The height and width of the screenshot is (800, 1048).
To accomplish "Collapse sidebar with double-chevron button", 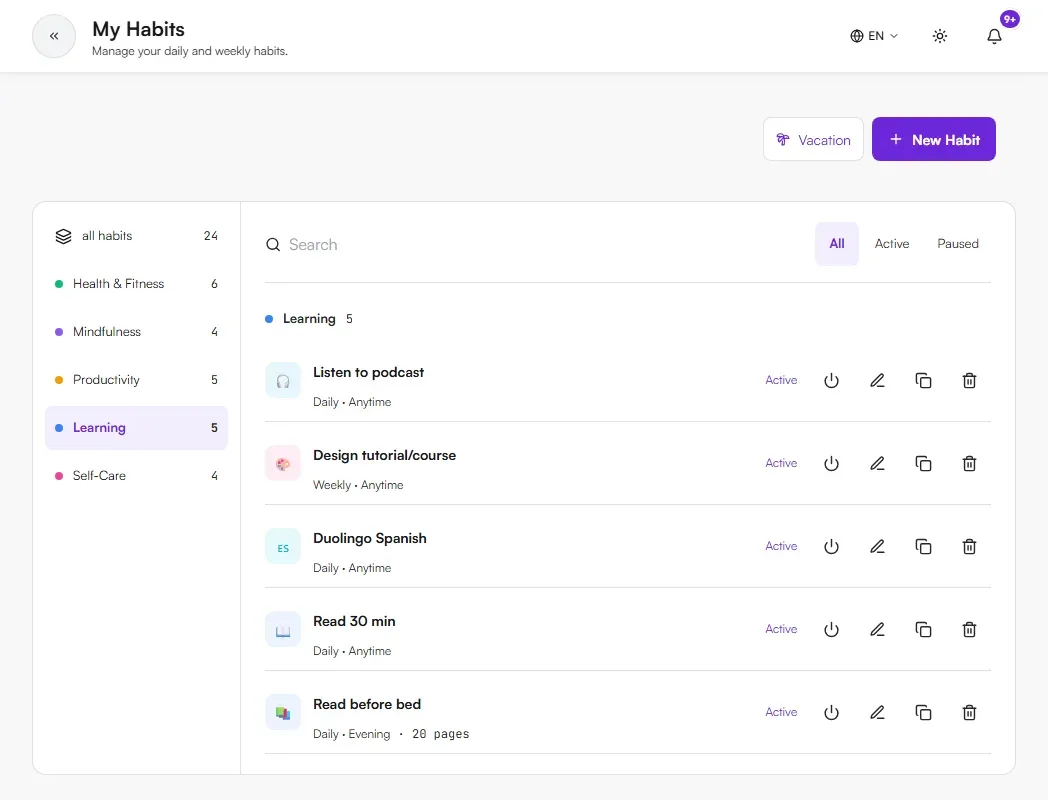I will (54, 36).
